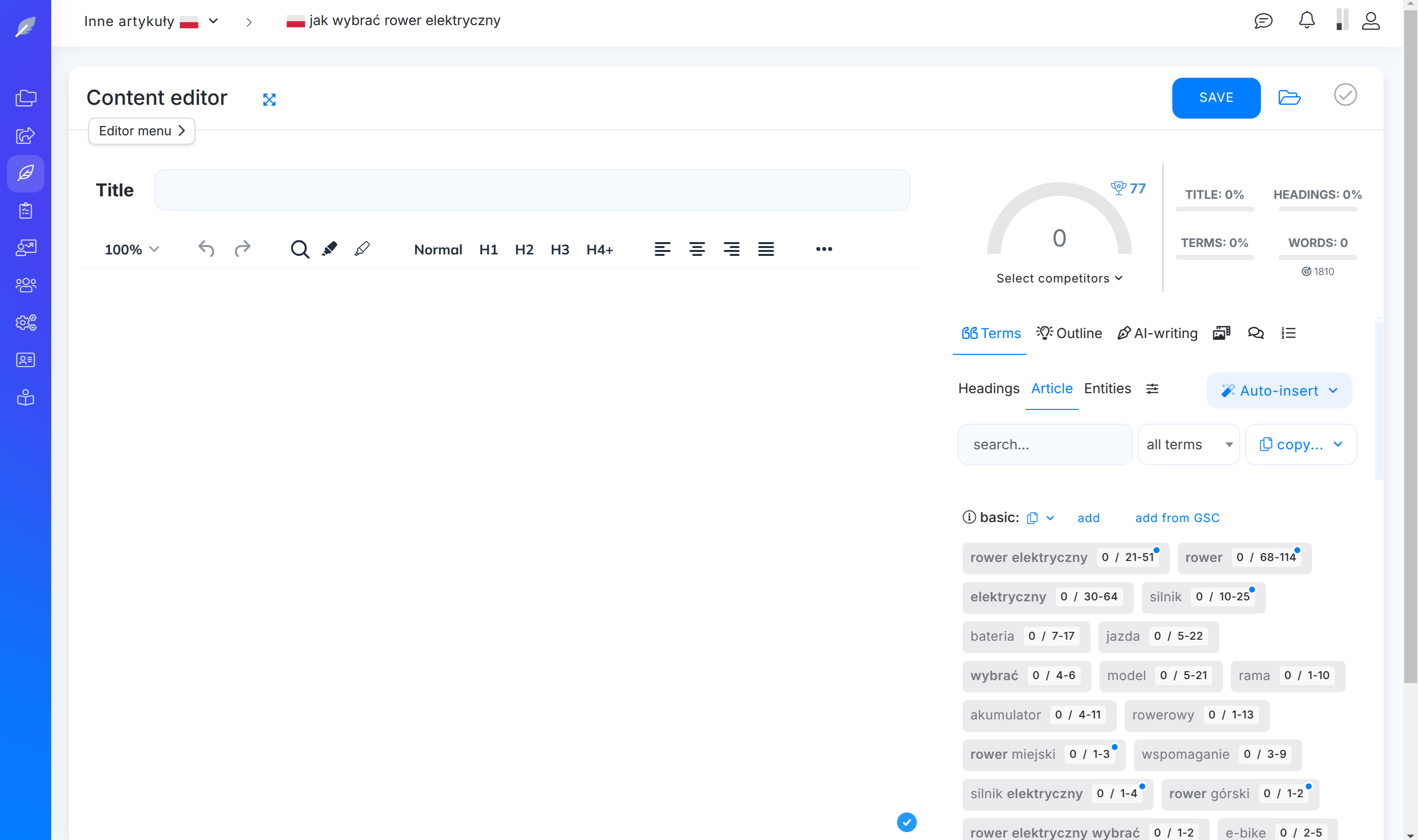Expand the Editor menu
This screenshot has width=1418, height=840.
[x=142, y=131]
